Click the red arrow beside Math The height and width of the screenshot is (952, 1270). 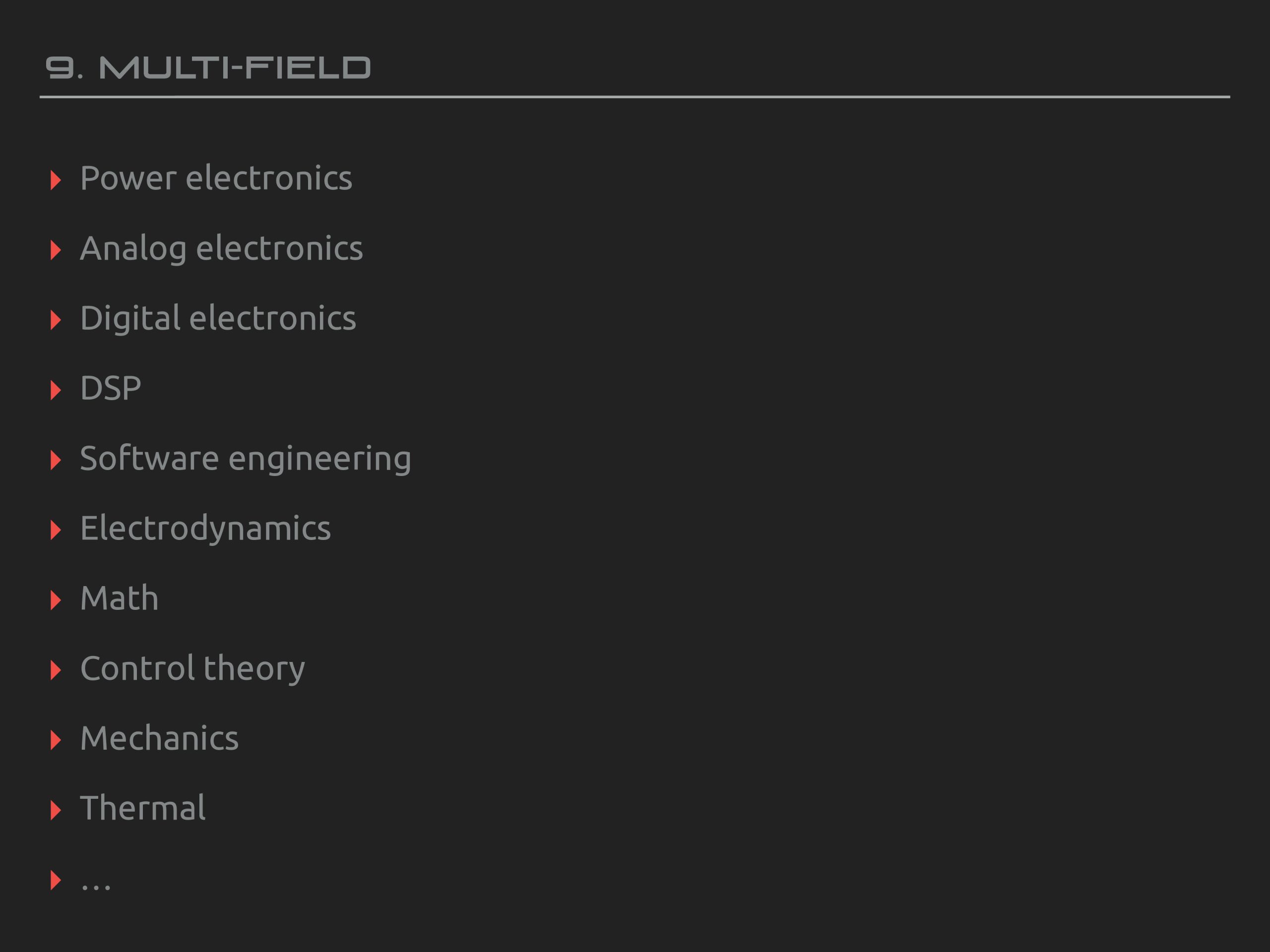pyautogui.click(x=56, y=600)
